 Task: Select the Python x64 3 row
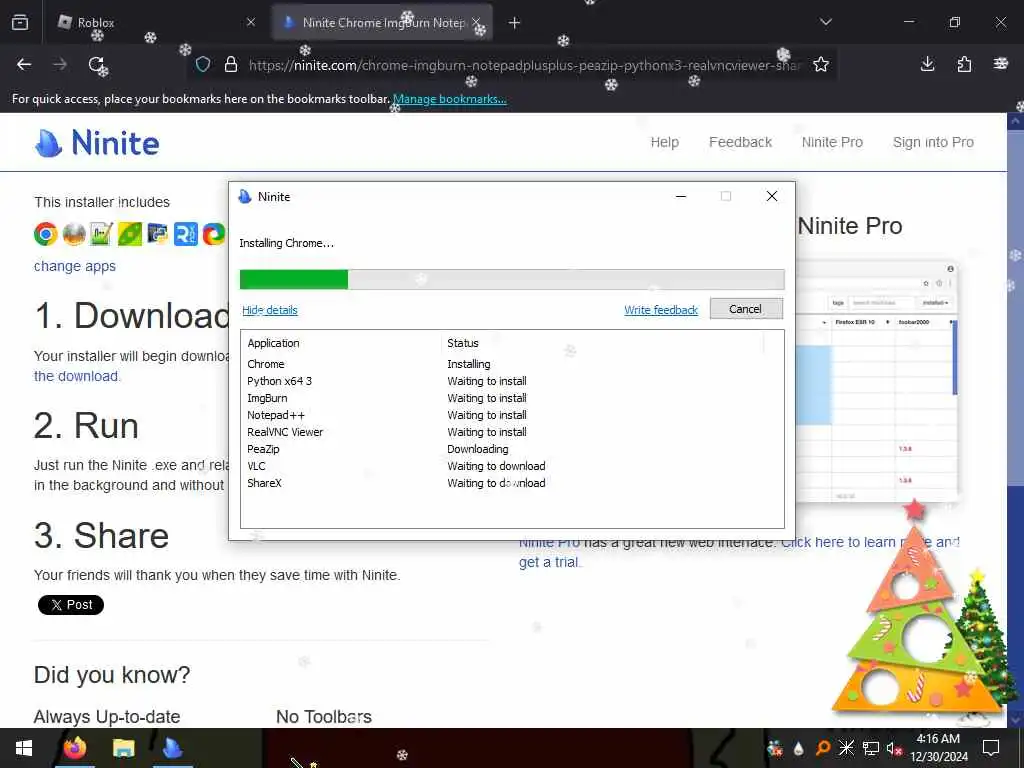pyautogui.click(x=512, y=381)
